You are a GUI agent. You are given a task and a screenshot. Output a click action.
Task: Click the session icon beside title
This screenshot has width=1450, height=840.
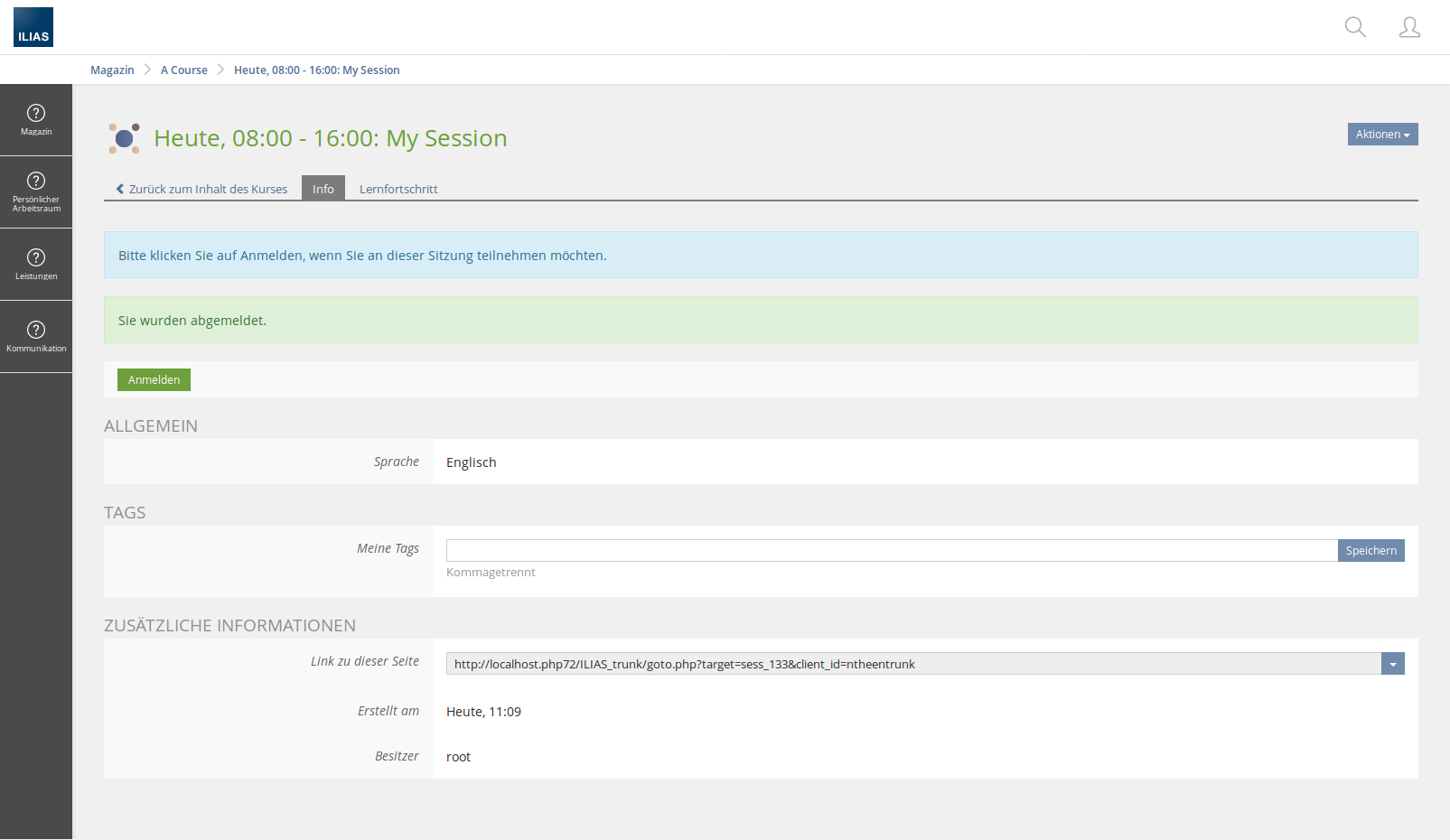[x=125, y=138]
